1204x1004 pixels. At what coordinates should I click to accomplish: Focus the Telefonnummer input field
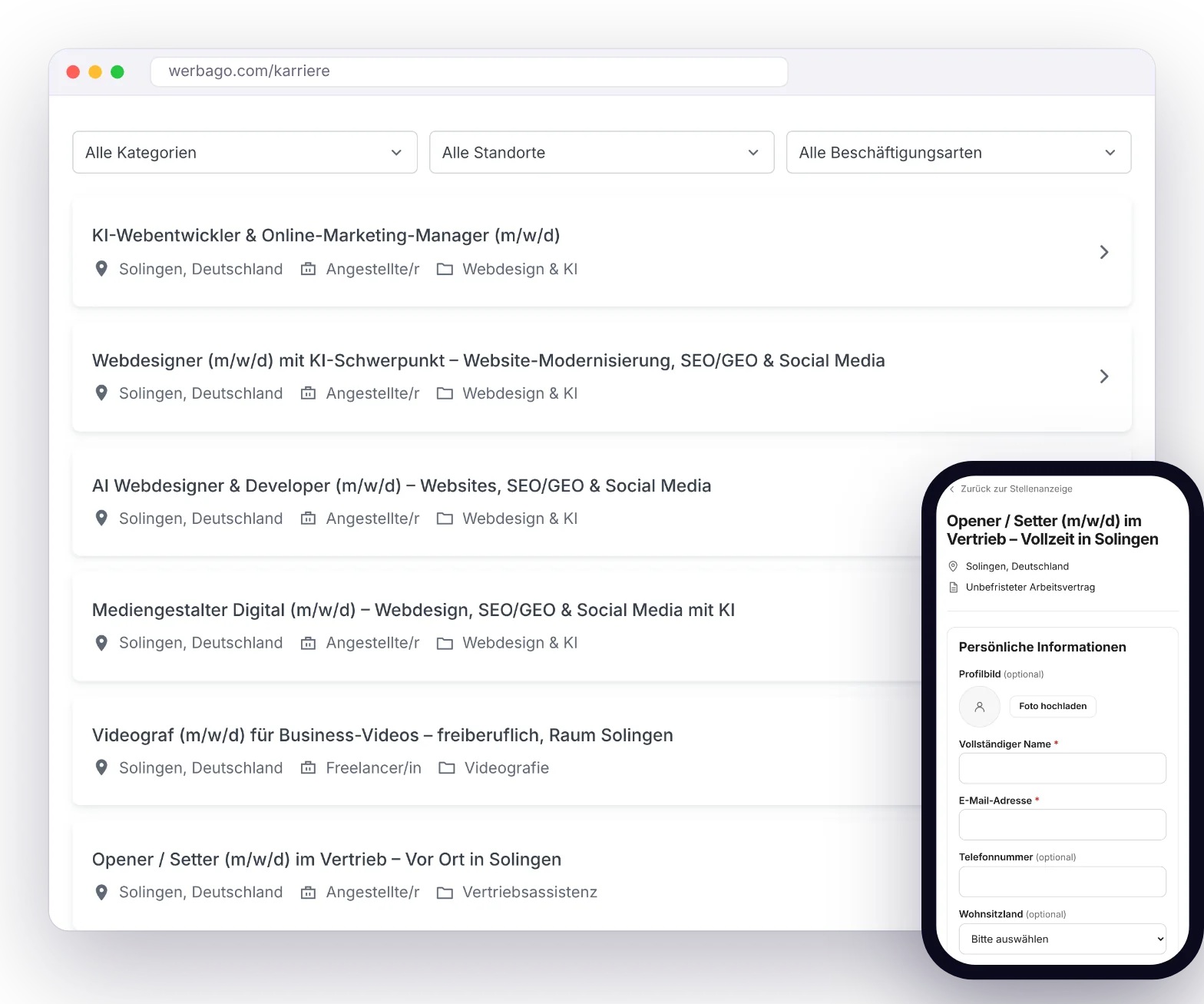(1062, 882)
